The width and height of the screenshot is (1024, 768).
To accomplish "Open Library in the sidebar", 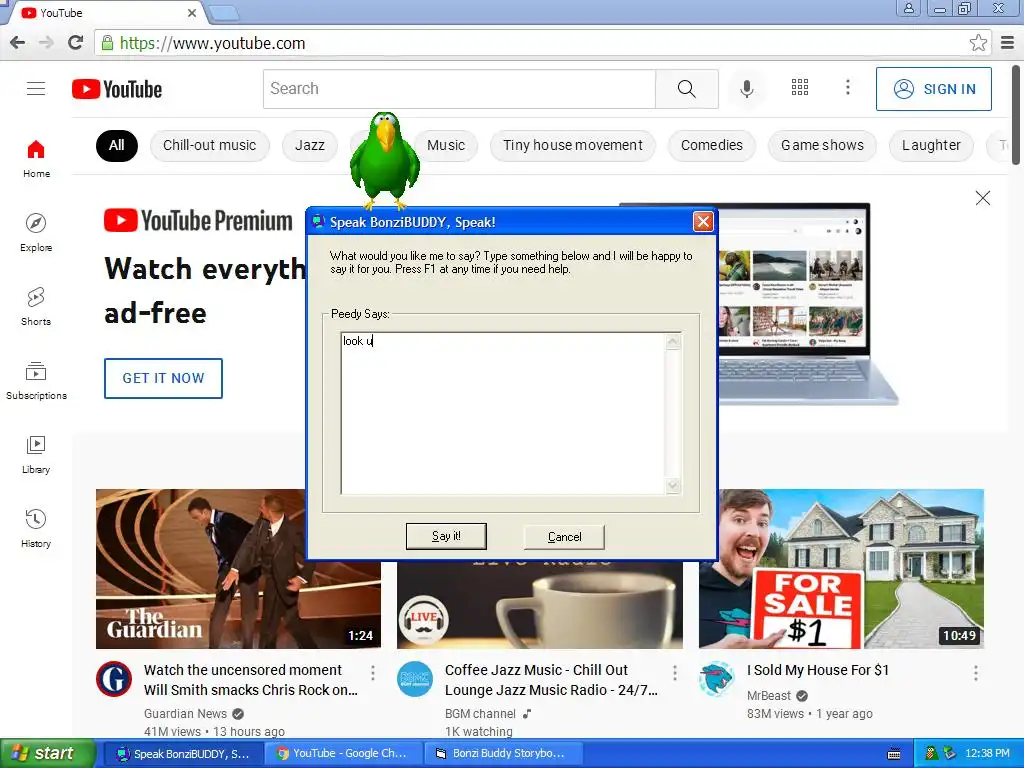I will 36,455.
